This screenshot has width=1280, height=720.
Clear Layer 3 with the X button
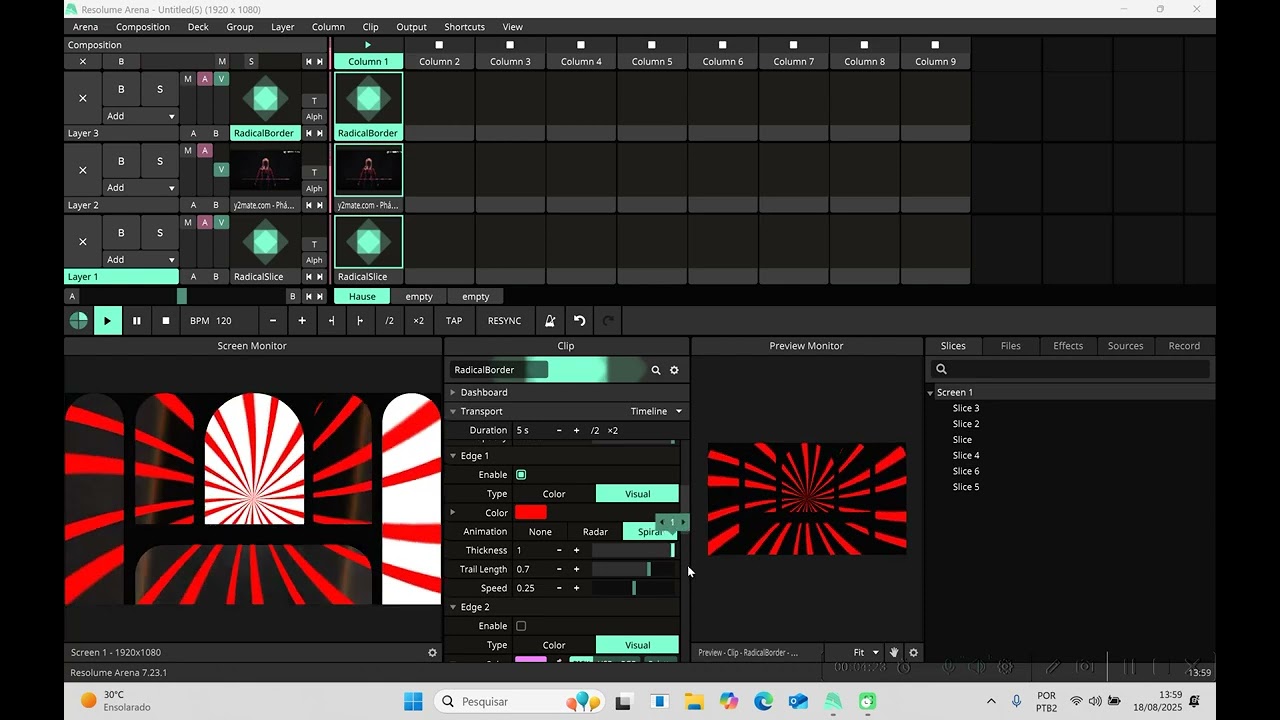pos(83,98)
